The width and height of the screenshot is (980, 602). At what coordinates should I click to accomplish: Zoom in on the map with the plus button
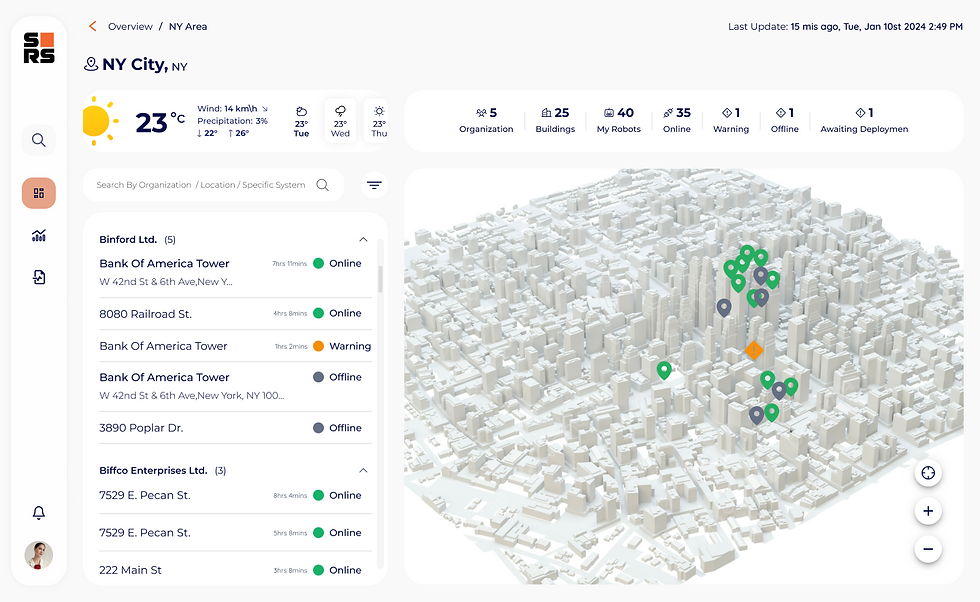(928, 510)
